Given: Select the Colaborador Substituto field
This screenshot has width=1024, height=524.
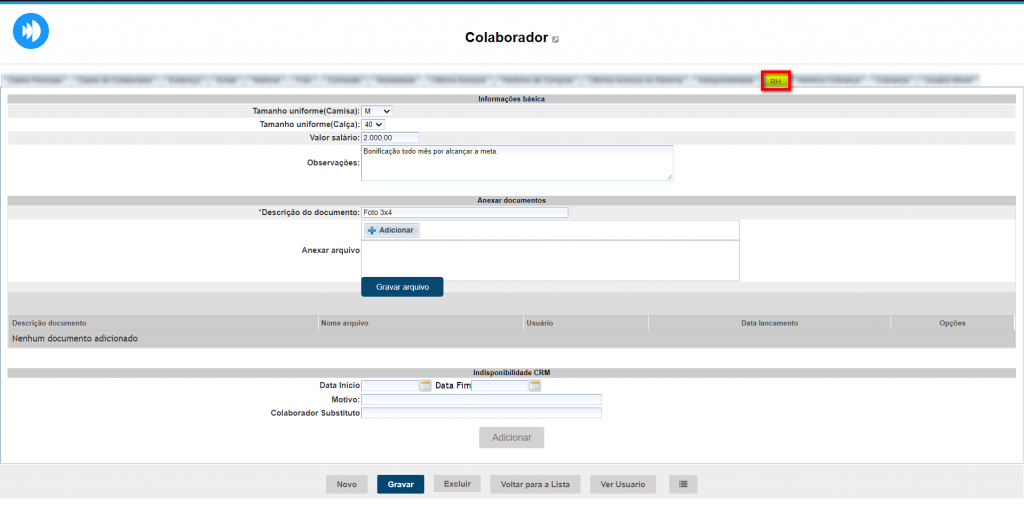Looking at the screenshot, I should coord(481,412).
